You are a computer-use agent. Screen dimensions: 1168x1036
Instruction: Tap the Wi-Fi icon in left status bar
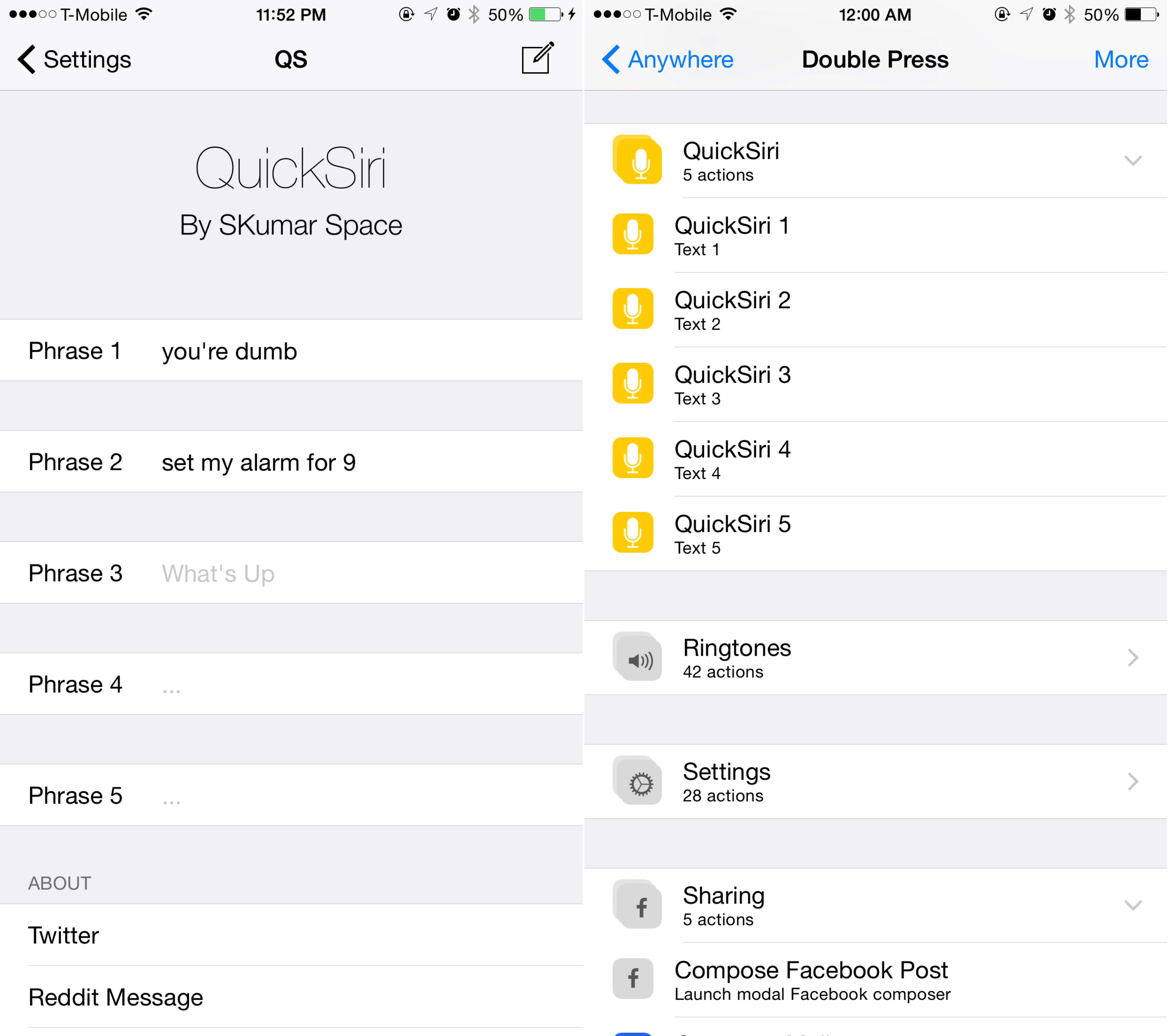pyautogui.click(x=144, y=14)
